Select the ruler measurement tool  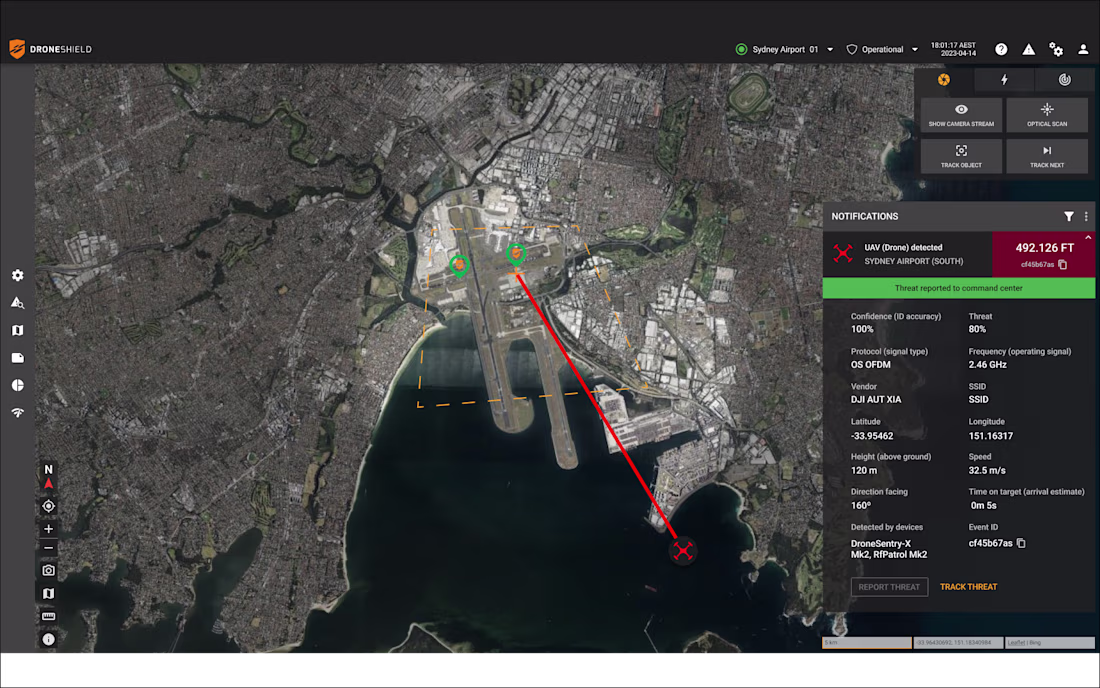click(48, 616)
